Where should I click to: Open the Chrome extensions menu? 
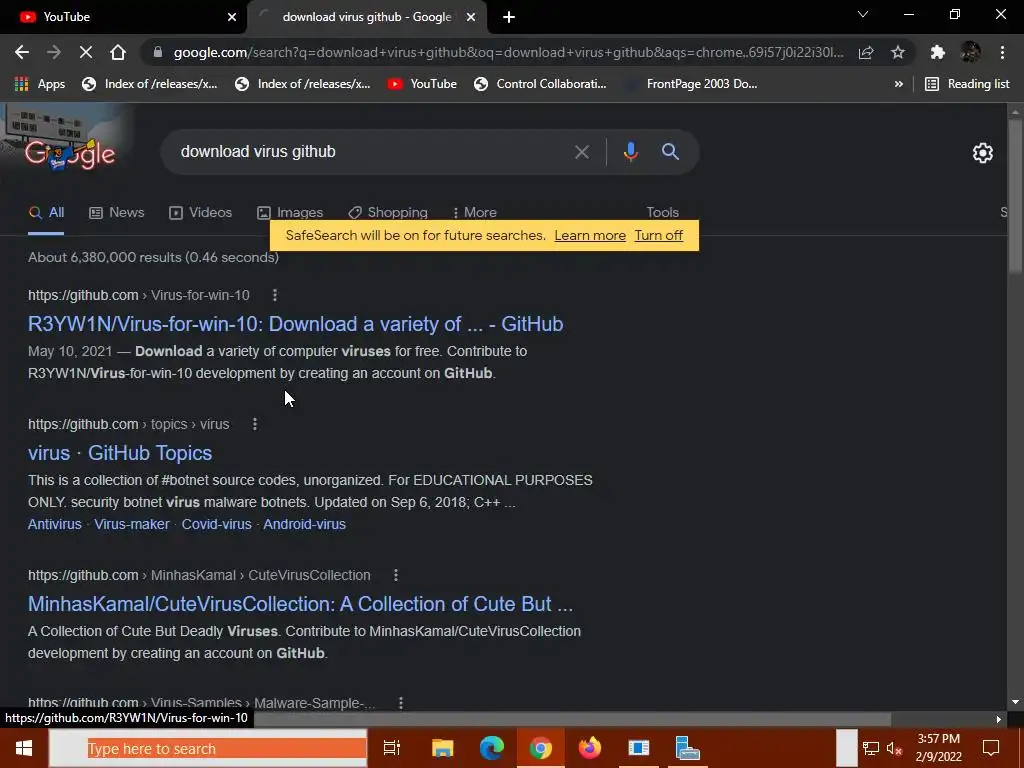point(938,52)
